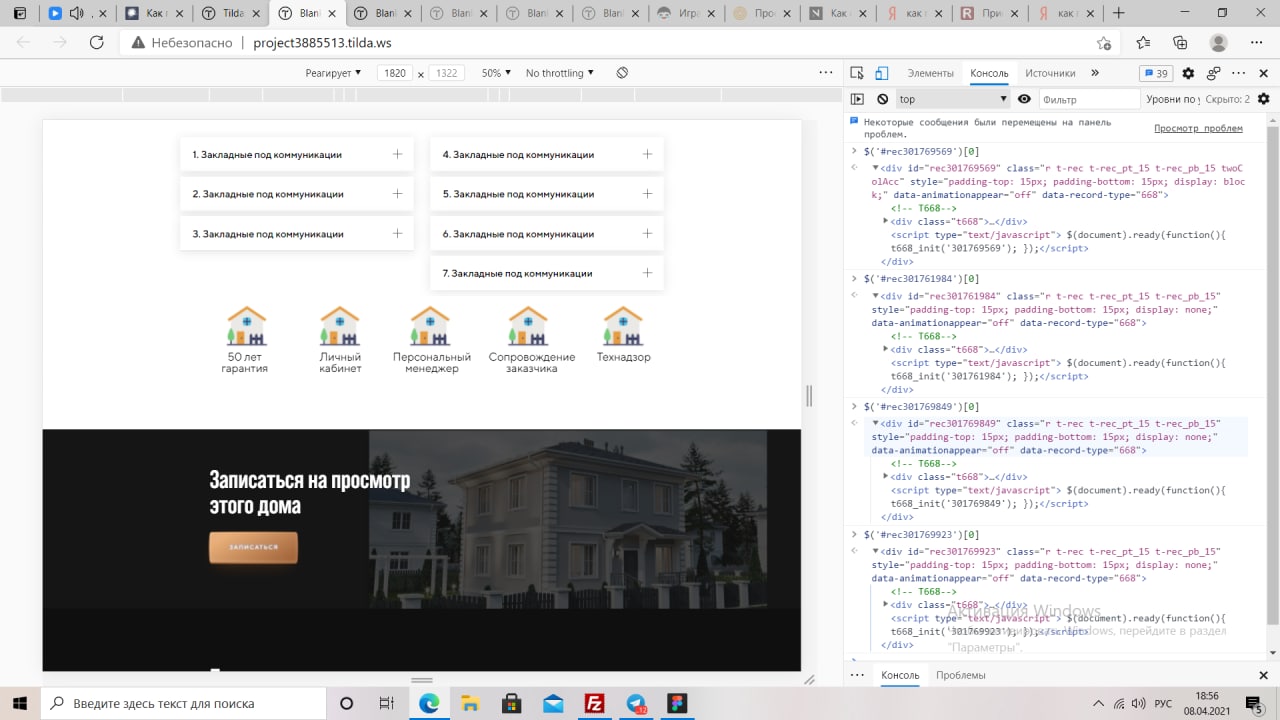Click the 50 лет гарантия house icon
This screenshot has height=720, width=1280.
(246, 326)
